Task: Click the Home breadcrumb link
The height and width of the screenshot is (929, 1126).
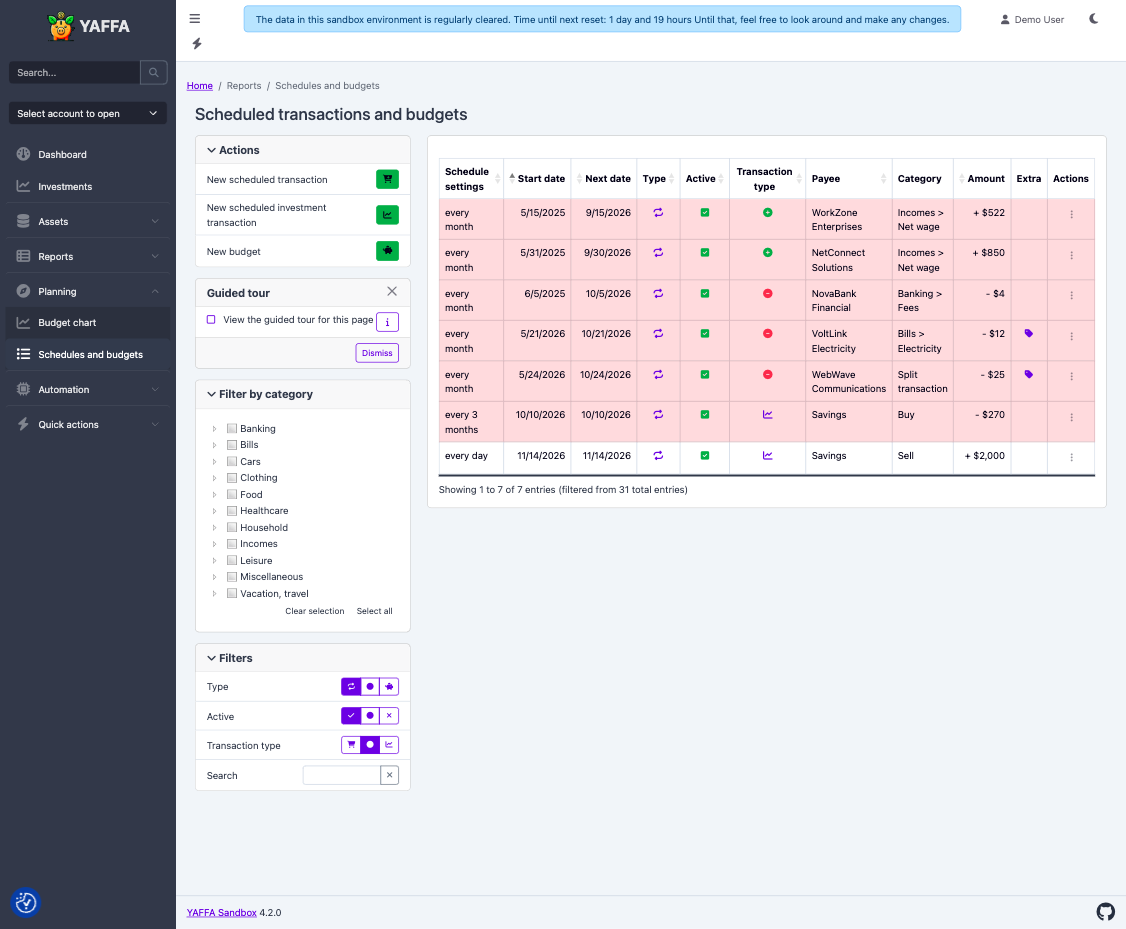Action: pos(200,85)
